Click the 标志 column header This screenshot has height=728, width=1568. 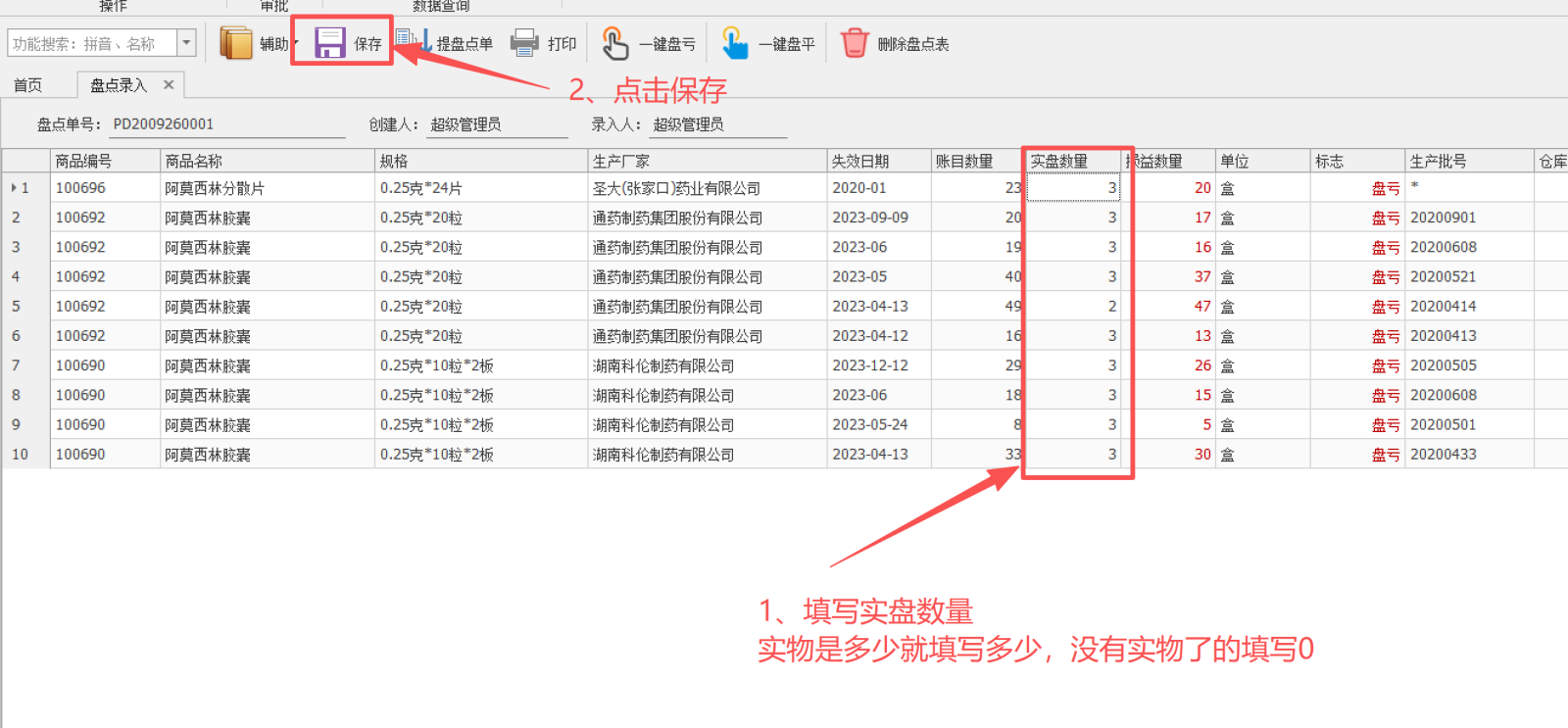pyautogui.click(x=1357, y=162)
